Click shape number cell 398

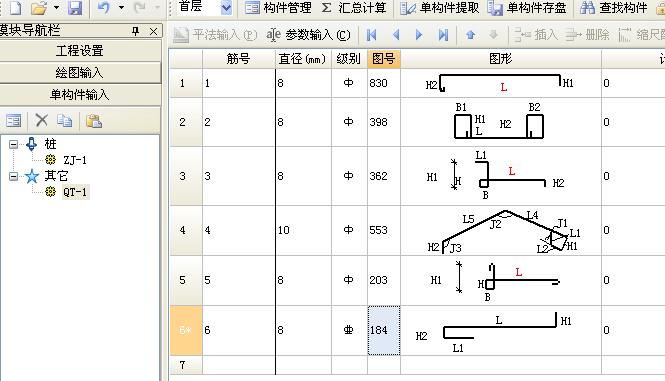point(383,122)
